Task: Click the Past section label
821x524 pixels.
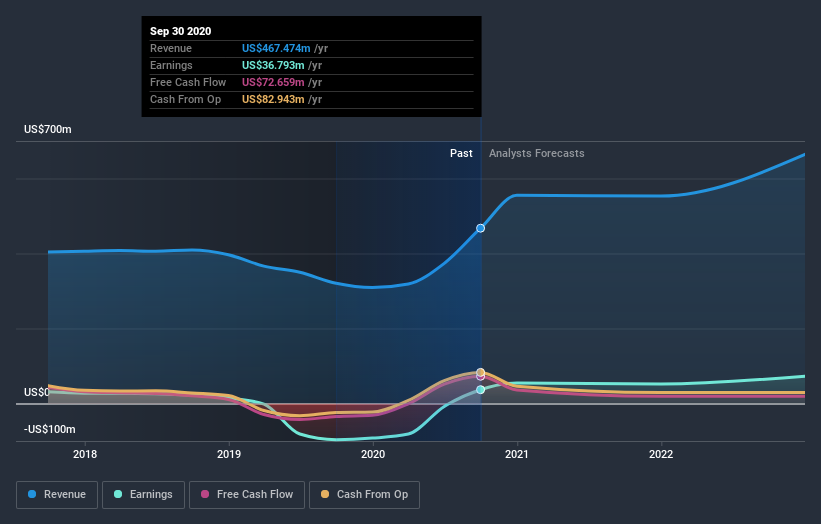Action: pos(461,153)
